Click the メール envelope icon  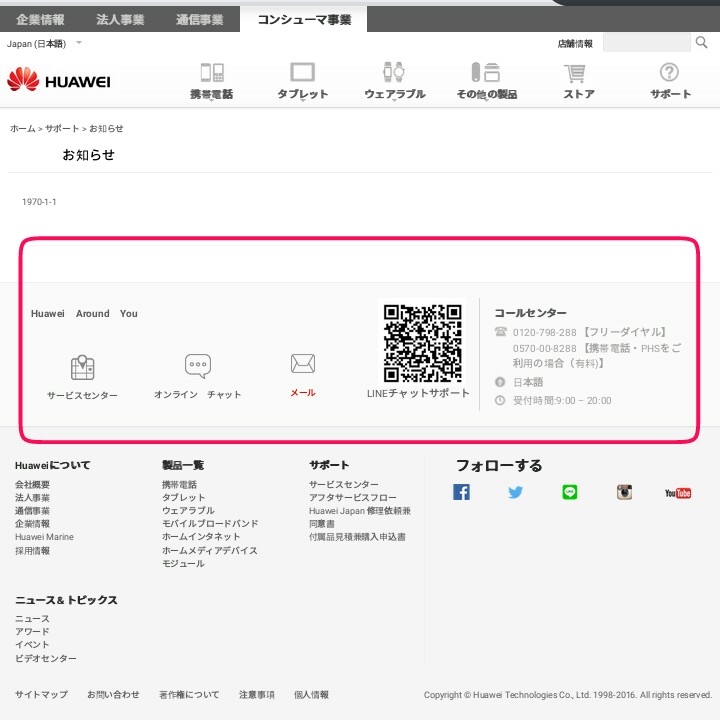point(303,363)
